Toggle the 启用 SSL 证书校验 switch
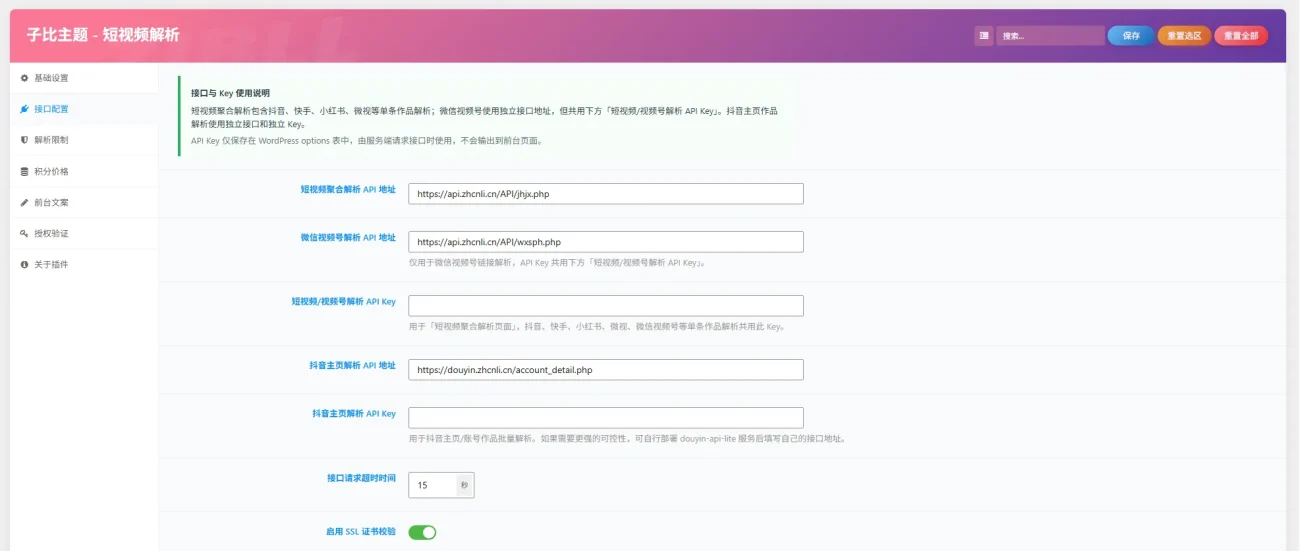Viewport: 1300px width, 551px height. point(423,532)
